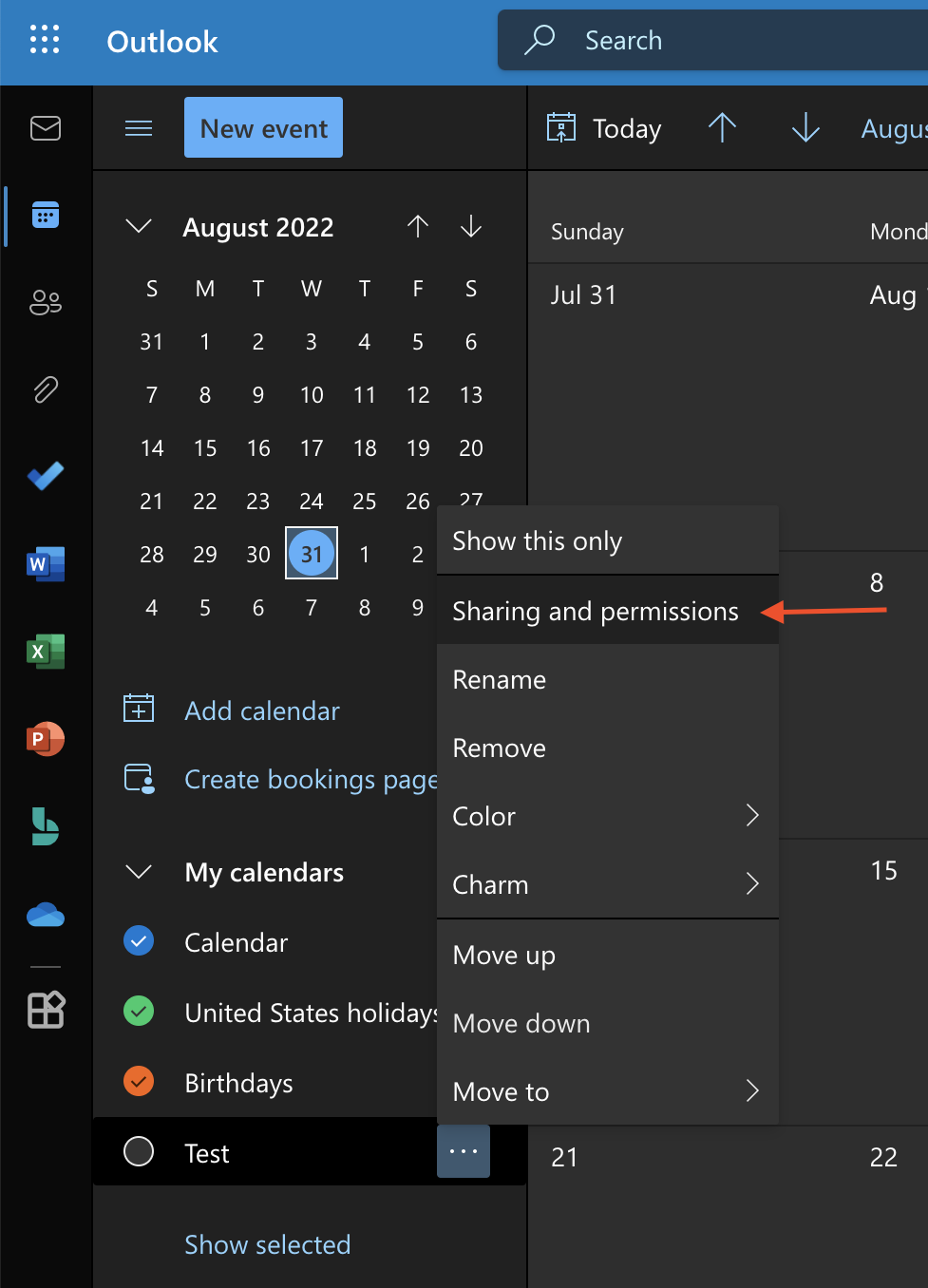
Task: Open the app launcher grid
Action: 45,40
